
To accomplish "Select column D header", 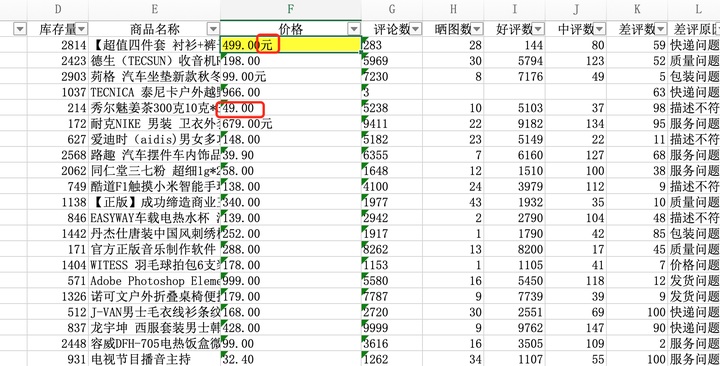I will tap(58, 9).
